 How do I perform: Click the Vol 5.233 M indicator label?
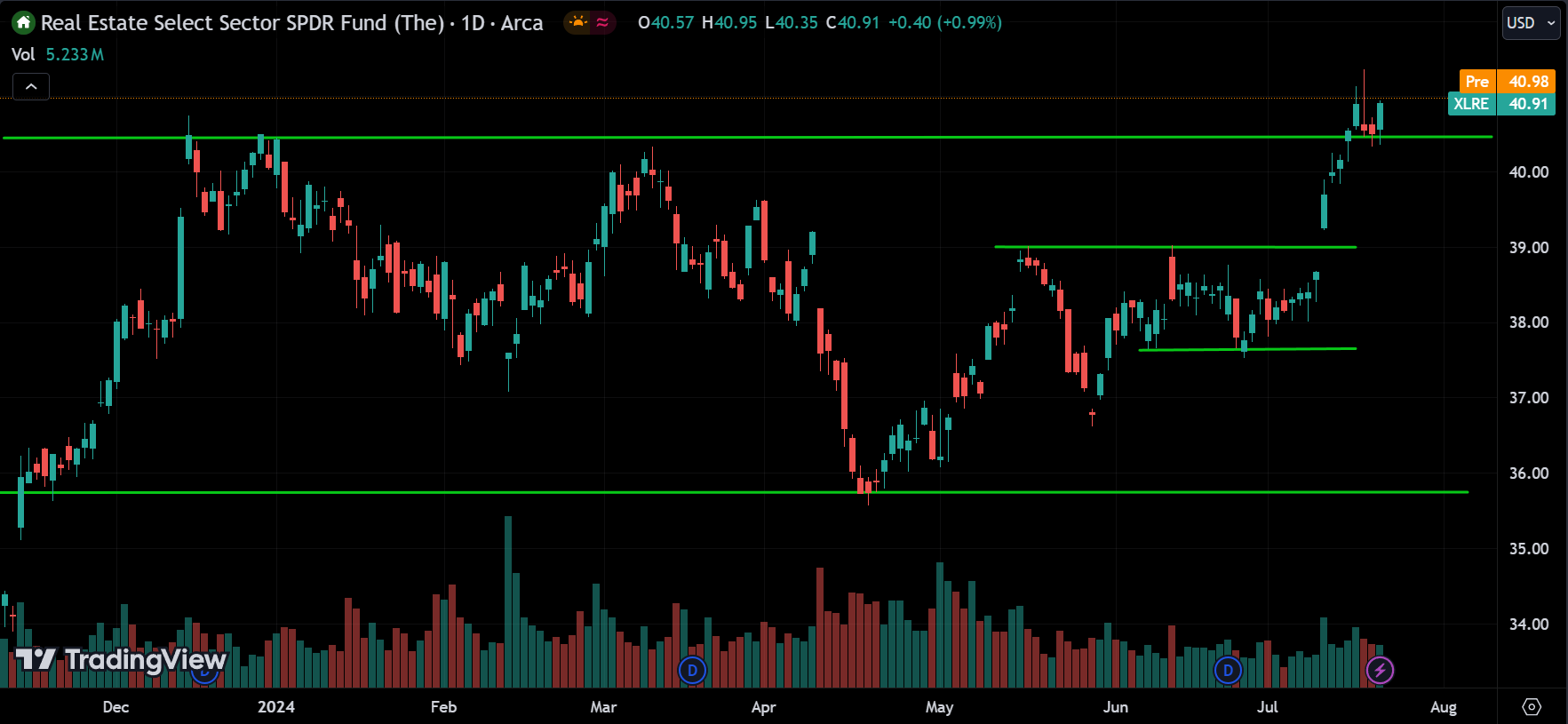point(58,54)
